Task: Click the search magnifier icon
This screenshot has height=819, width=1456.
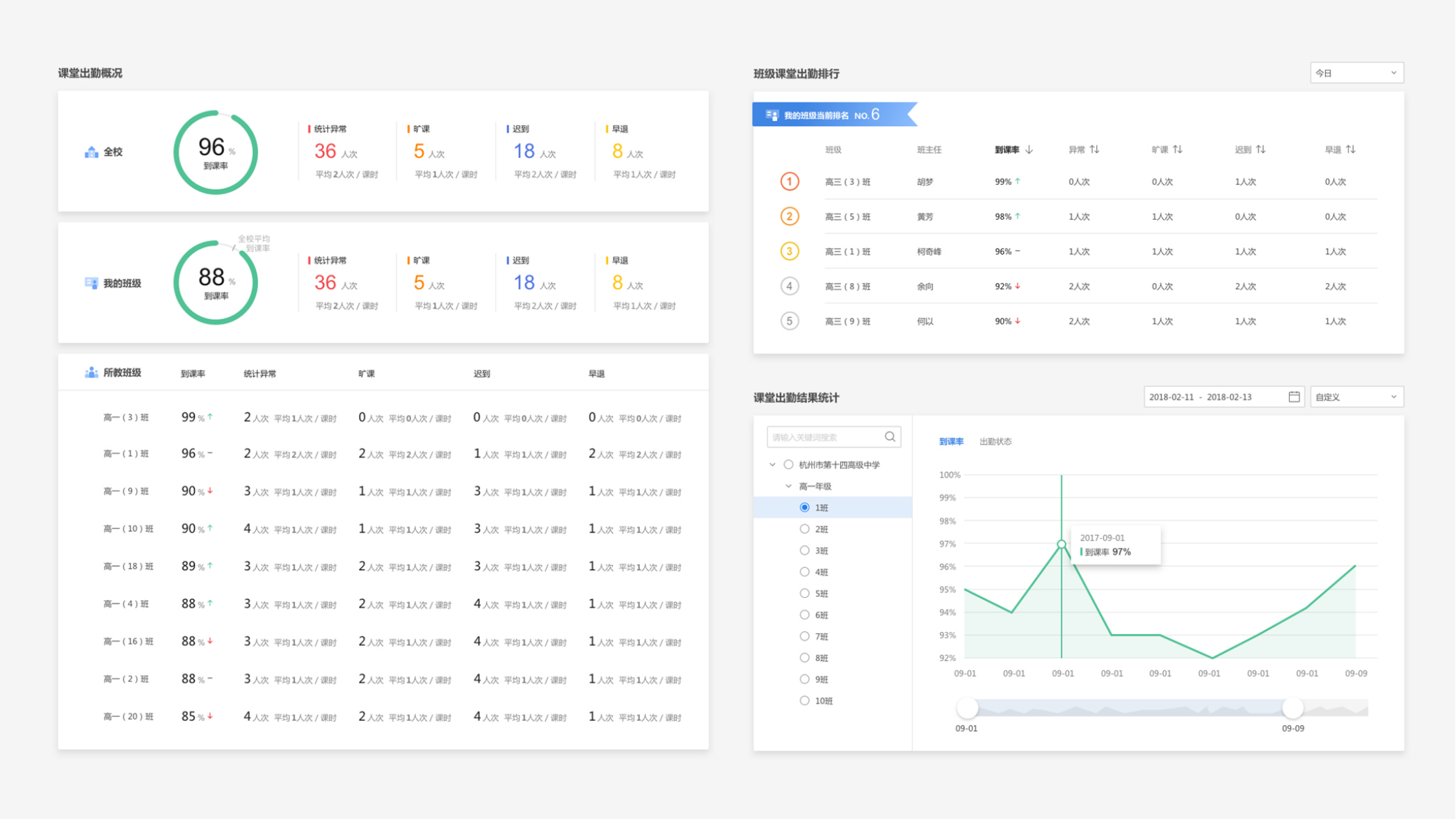Action: tap(890, 437)
